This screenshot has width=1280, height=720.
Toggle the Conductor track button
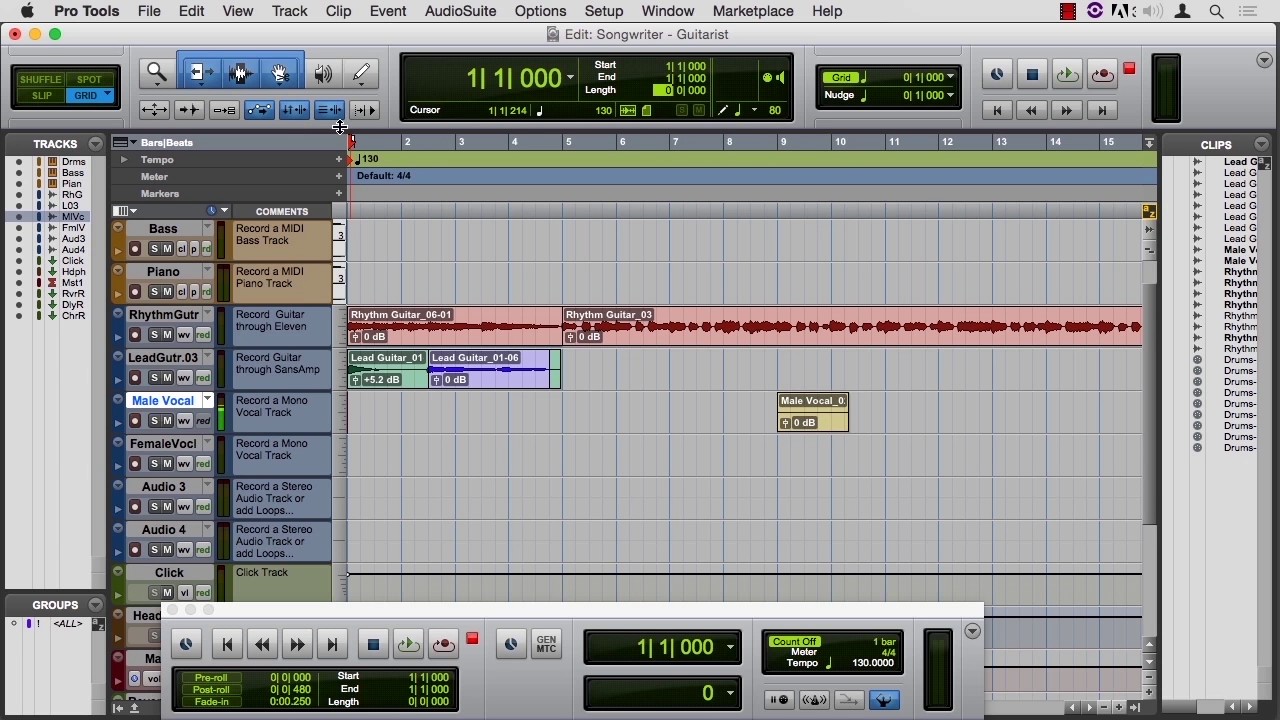(884, 700)
